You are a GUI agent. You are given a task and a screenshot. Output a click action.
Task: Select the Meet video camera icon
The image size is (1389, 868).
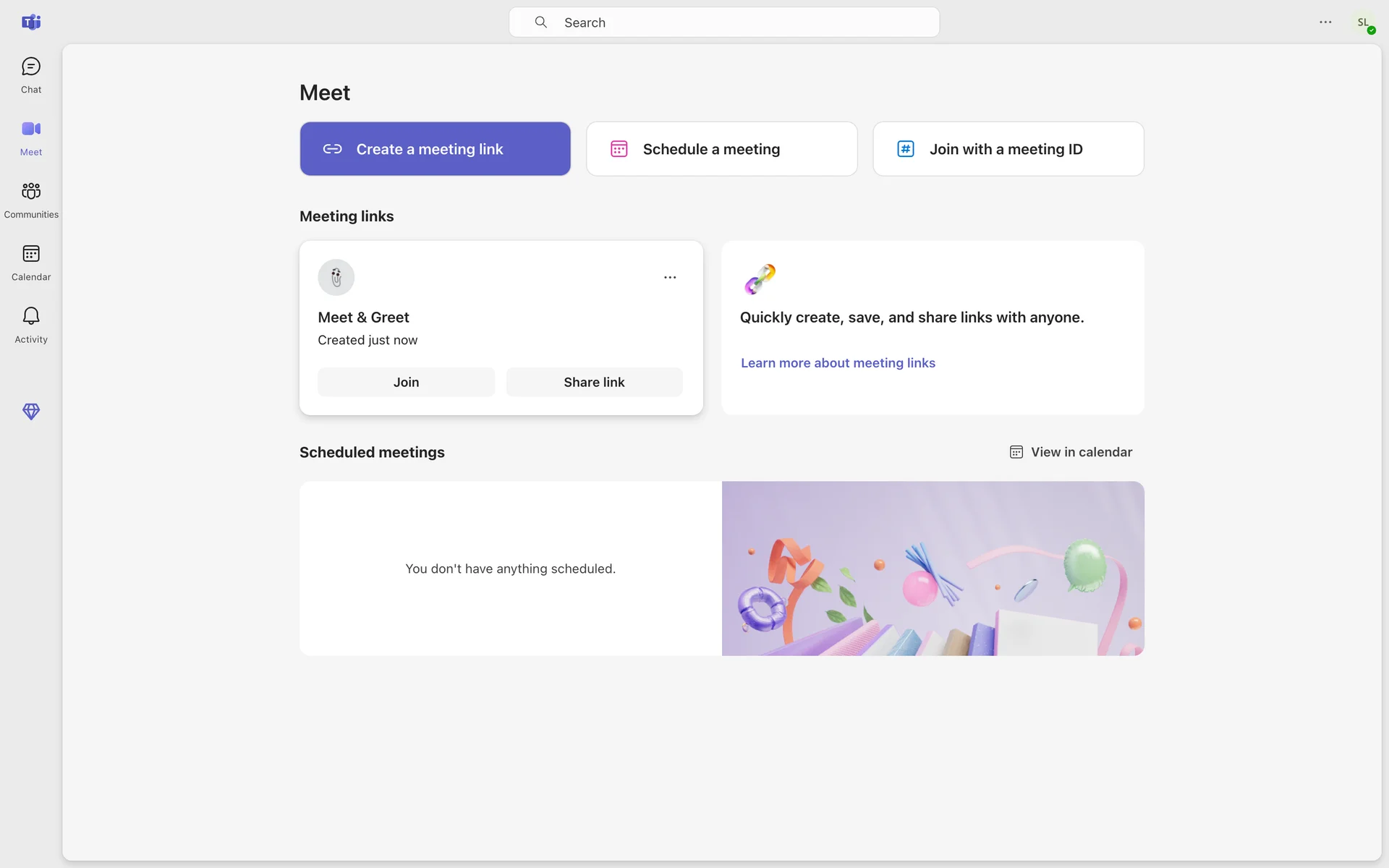pyautogui.click(x=31, y=129)
